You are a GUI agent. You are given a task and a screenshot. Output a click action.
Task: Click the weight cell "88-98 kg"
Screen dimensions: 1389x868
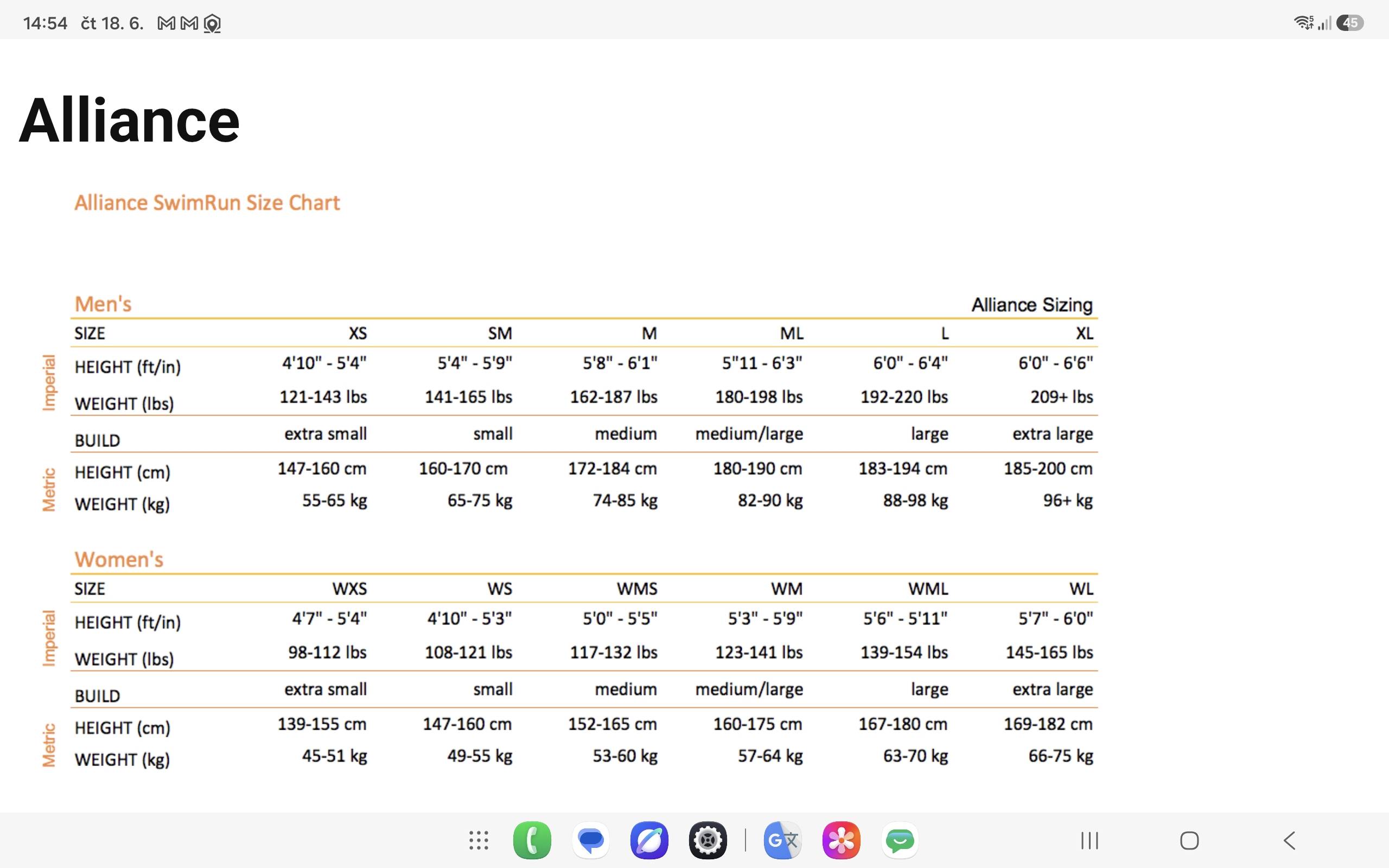click(915, 501)
